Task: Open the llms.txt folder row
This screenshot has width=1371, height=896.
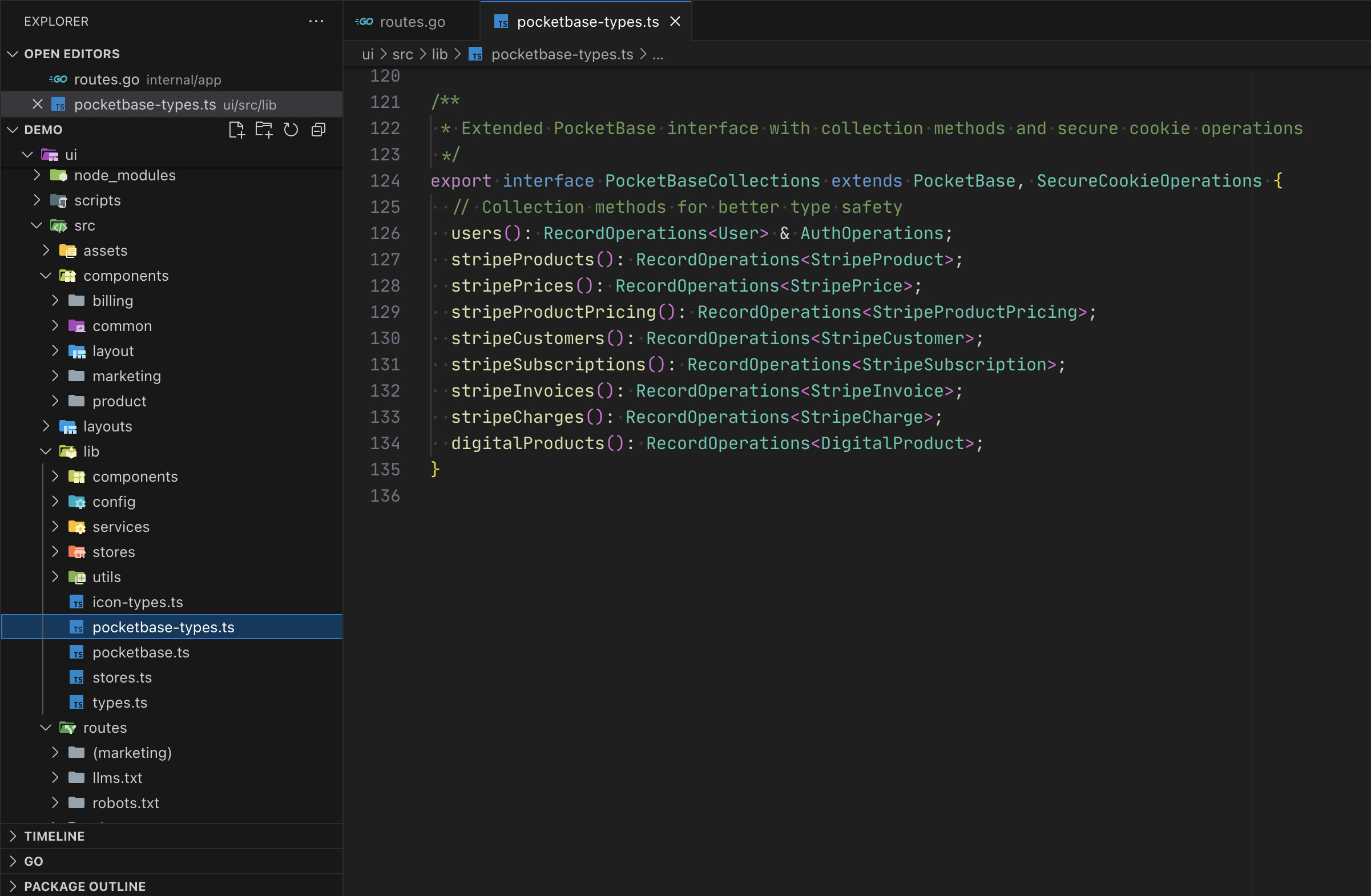Action: tap(172, 778)
